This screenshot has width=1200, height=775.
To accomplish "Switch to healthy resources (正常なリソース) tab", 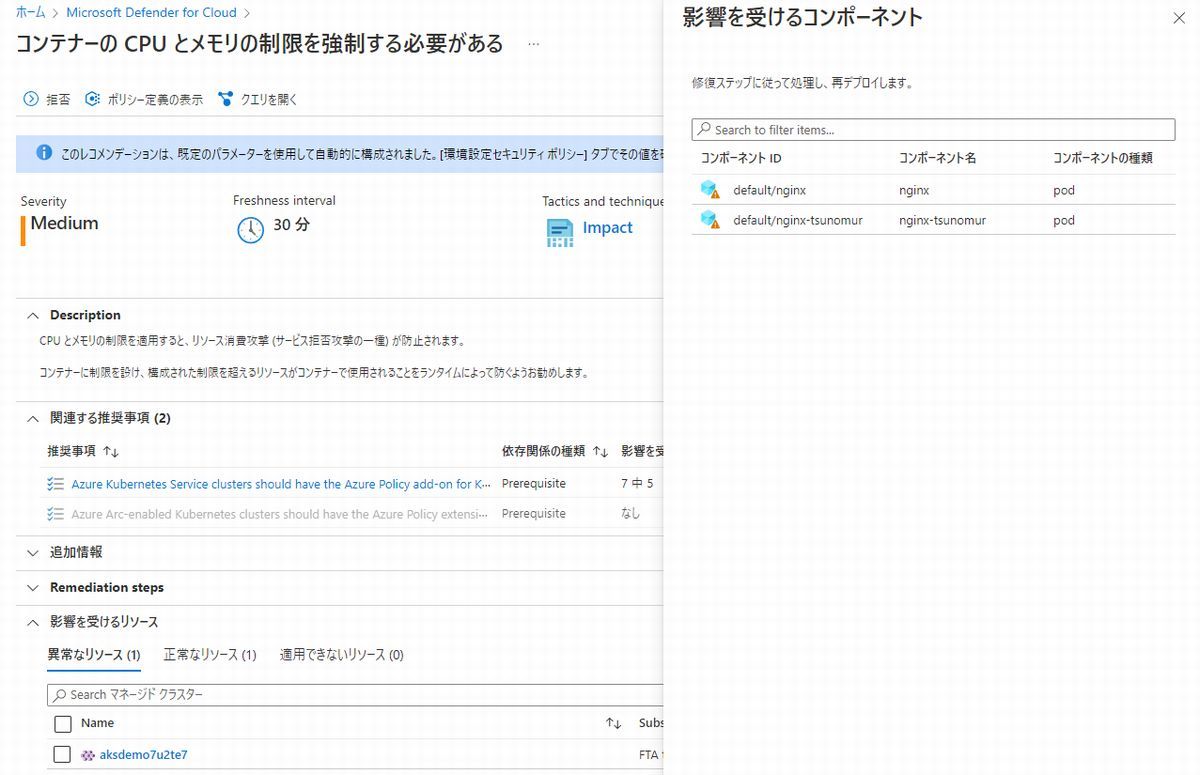I will click(x=210, y=655).
